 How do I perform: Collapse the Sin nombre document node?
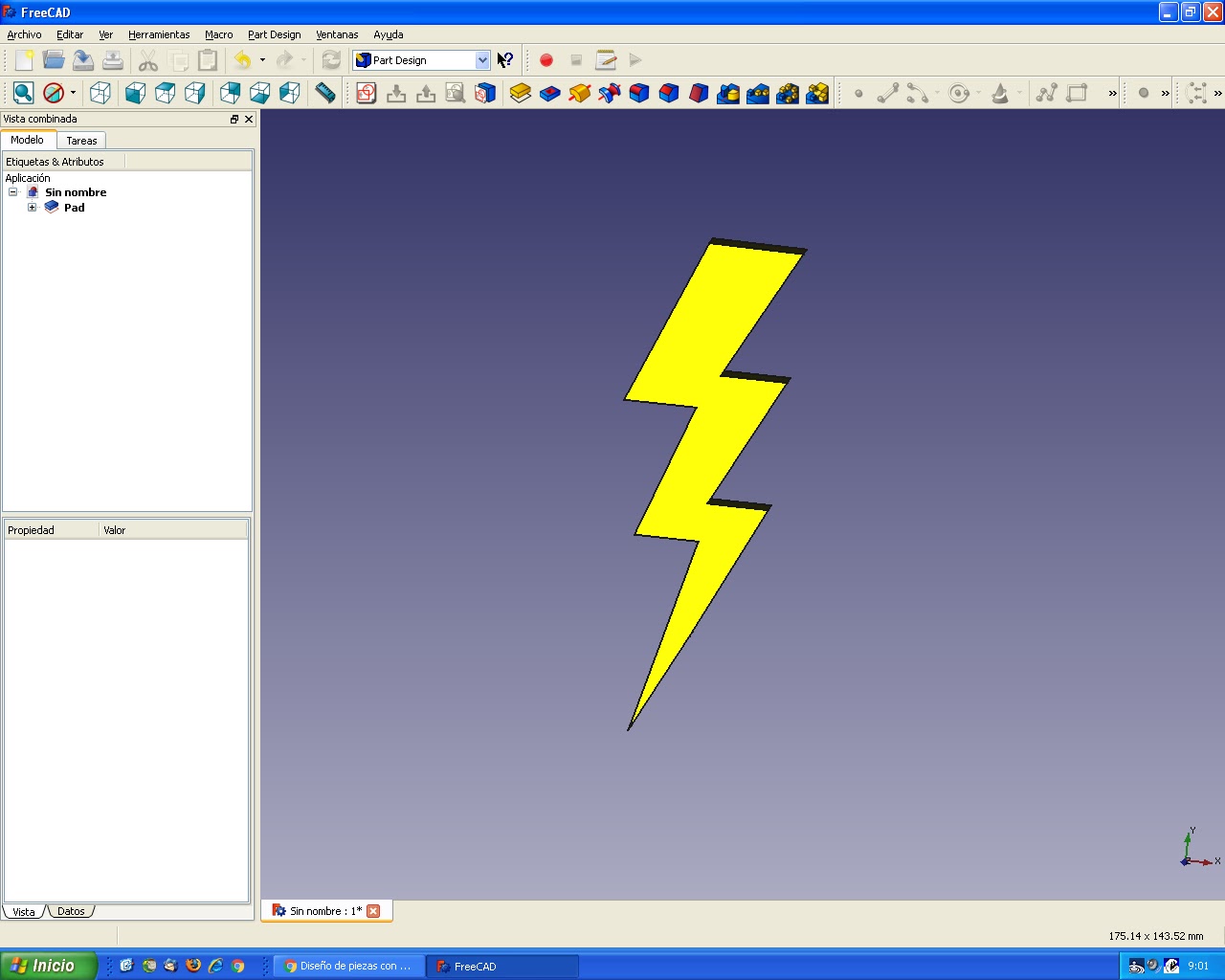12,192
